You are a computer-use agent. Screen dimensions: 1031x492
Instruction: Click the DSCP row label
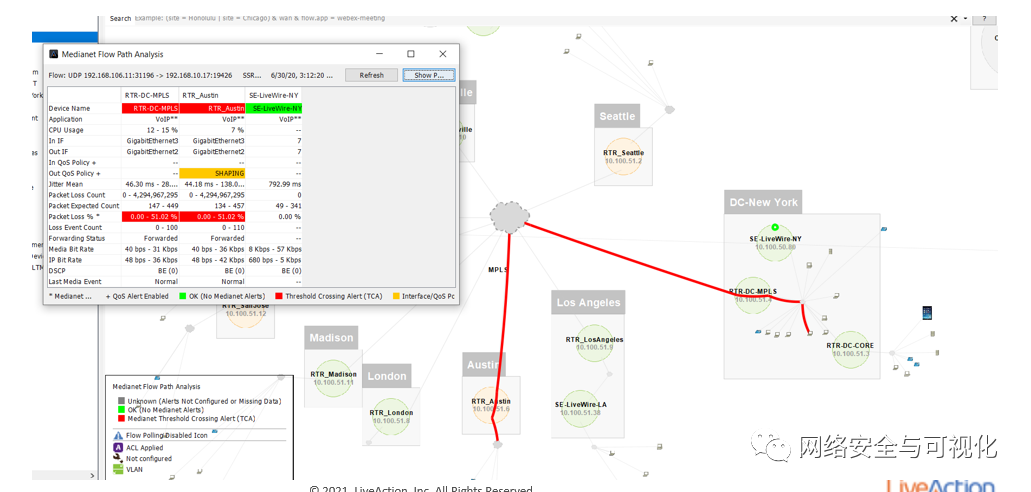click(57, 270)
